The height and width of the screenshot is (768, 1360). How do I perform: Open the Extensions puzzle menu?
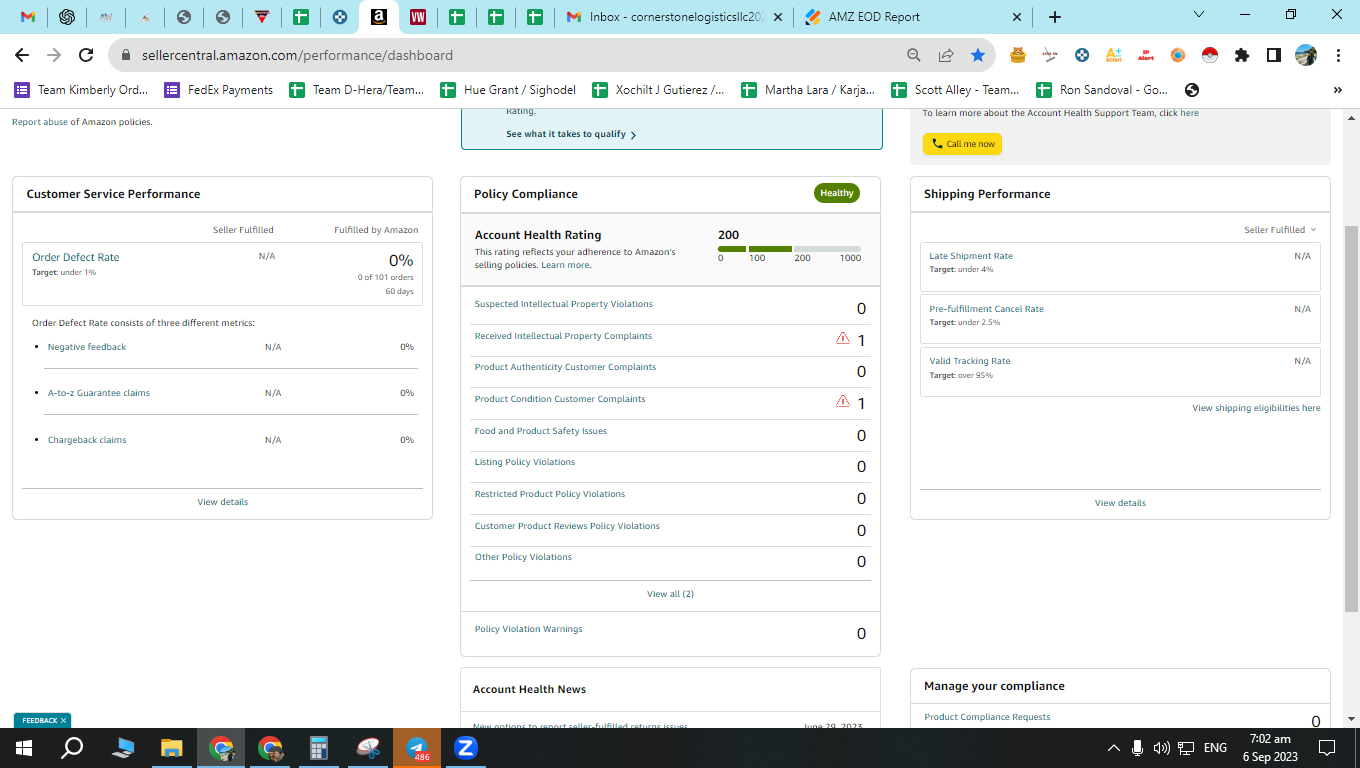coord(1242,55)
